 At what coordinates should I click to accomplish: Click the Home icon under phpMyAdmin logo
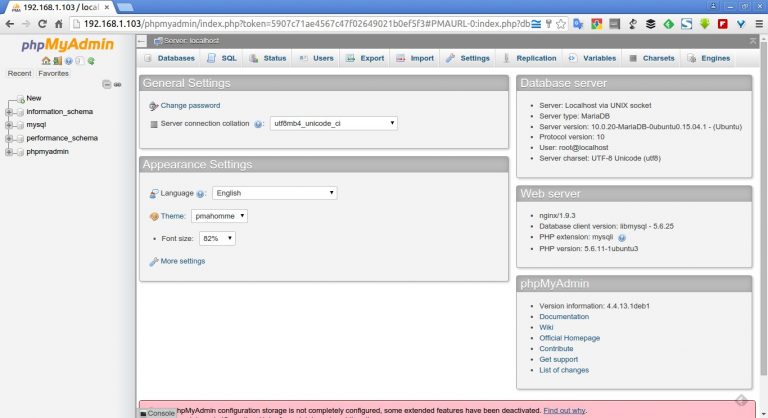(x=46, y=61)
